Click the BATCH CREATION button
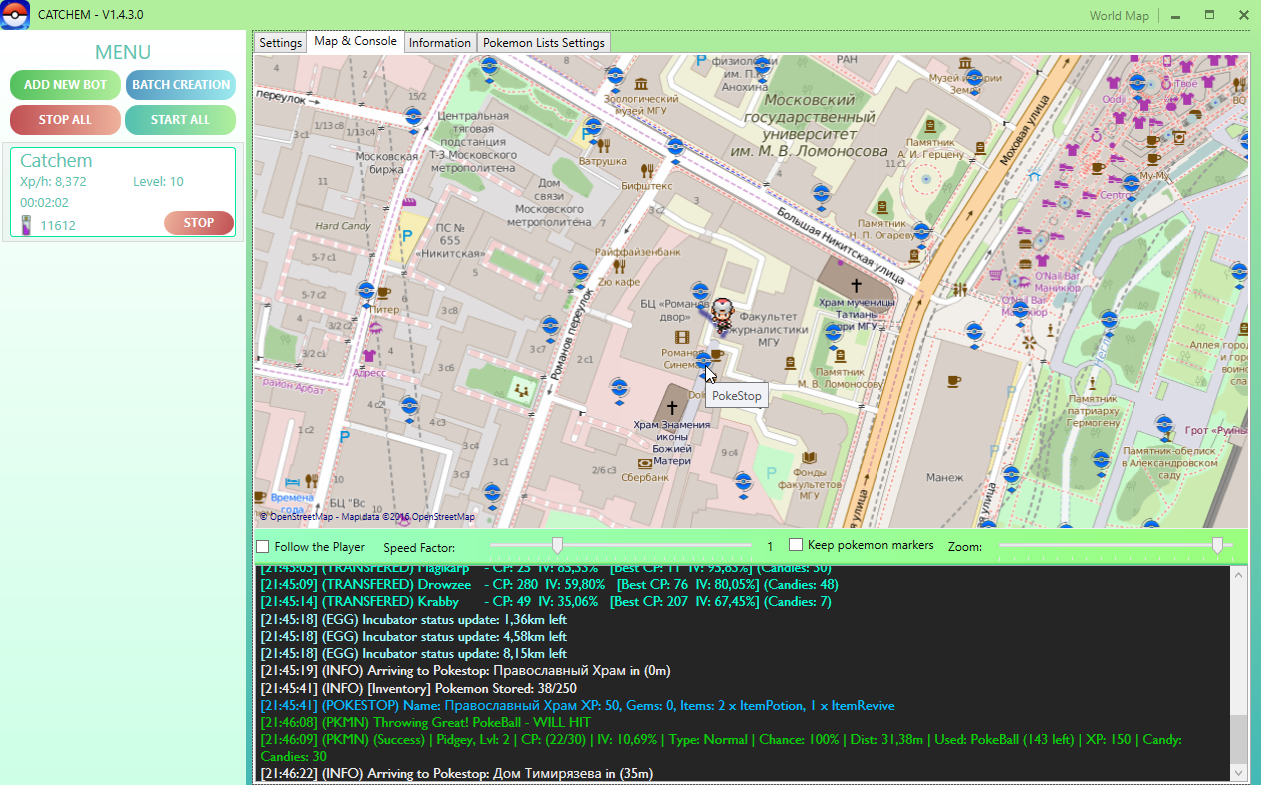 (181, 85)
